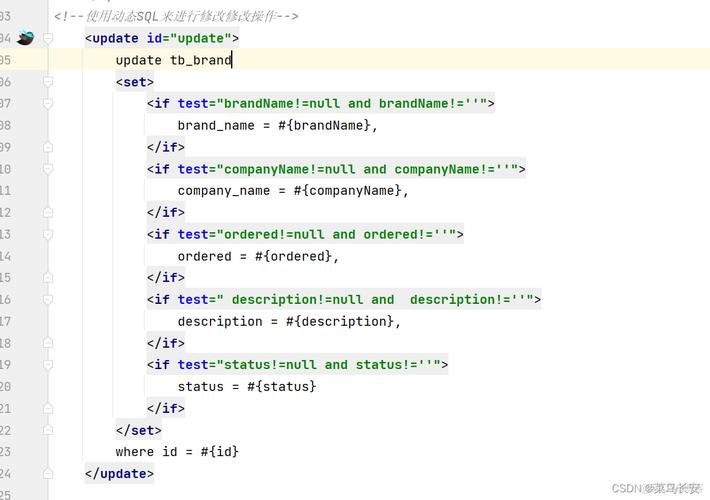Click 'brand_name = #{brandName},' text
Image resolution: width=710 pixels, height=500 pixels.
pos(277,125)
